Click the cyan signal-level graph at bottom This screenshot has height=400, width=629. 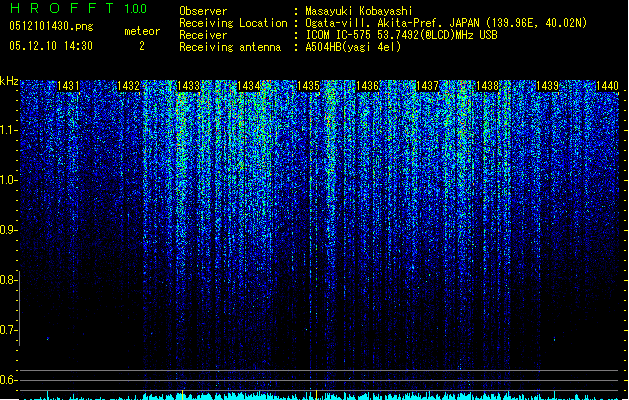coord(321,396)
